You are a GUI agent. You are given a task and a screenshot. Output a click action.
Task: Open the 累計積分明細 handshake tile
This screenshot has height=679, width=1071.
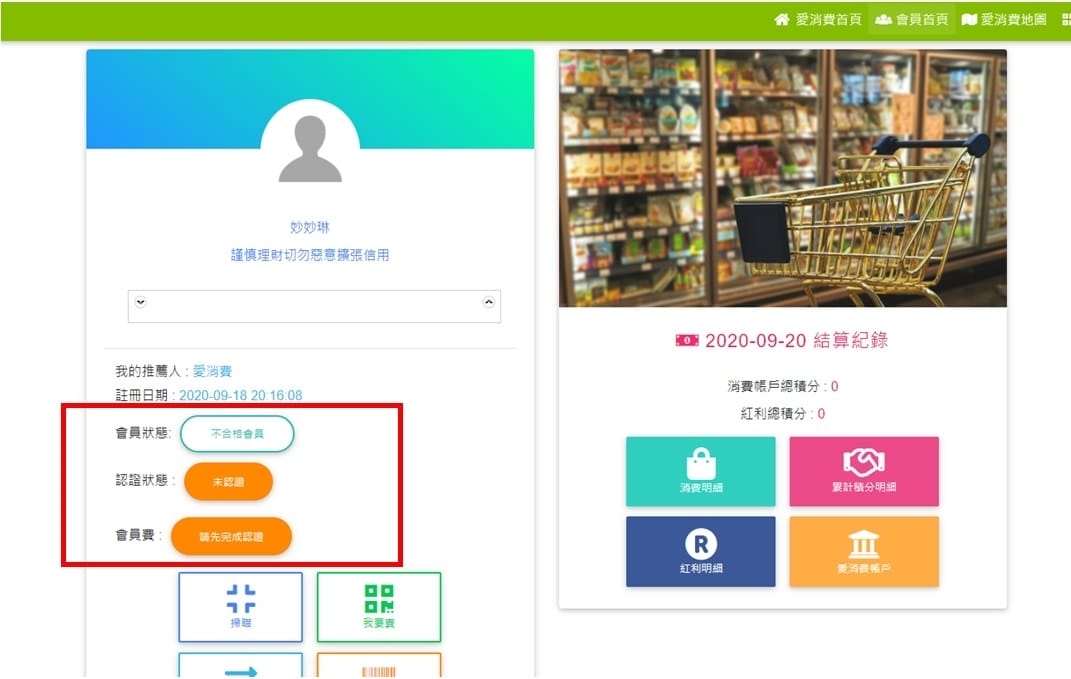click(x=864, y=471)
